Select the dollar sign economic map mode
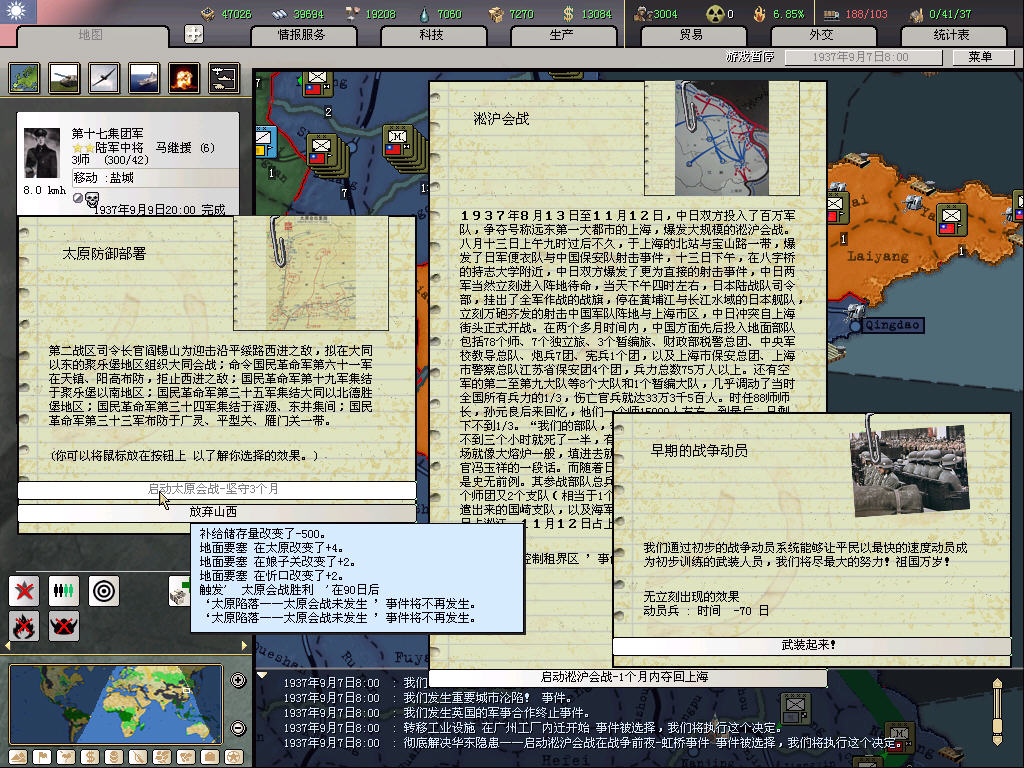The height and width of the screenshot is (768, 1024). click(90, 757)
